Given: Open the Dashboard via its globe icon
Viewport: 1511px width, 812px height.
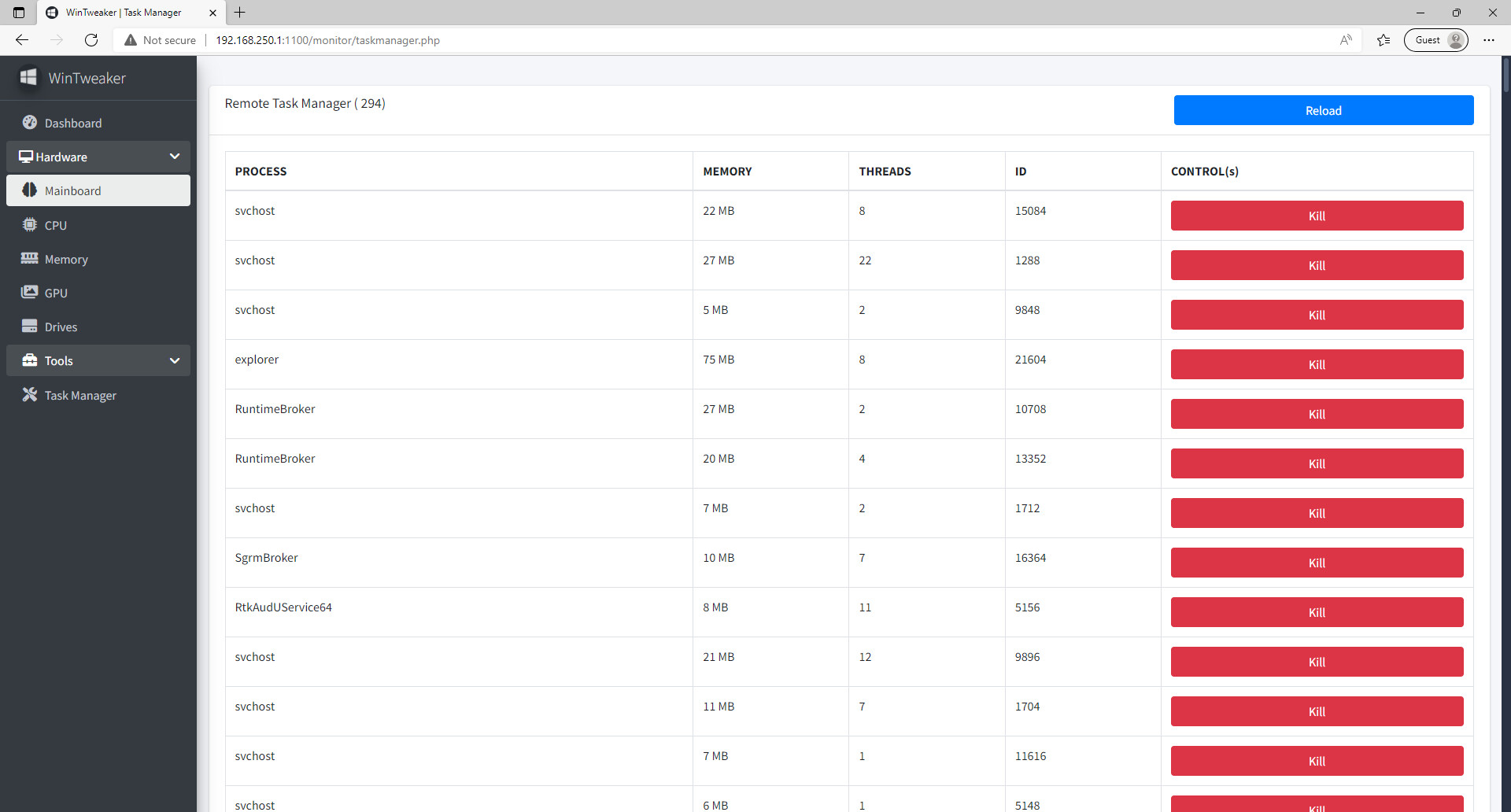Looking at the screenshot, I should [x=29, y=123].
